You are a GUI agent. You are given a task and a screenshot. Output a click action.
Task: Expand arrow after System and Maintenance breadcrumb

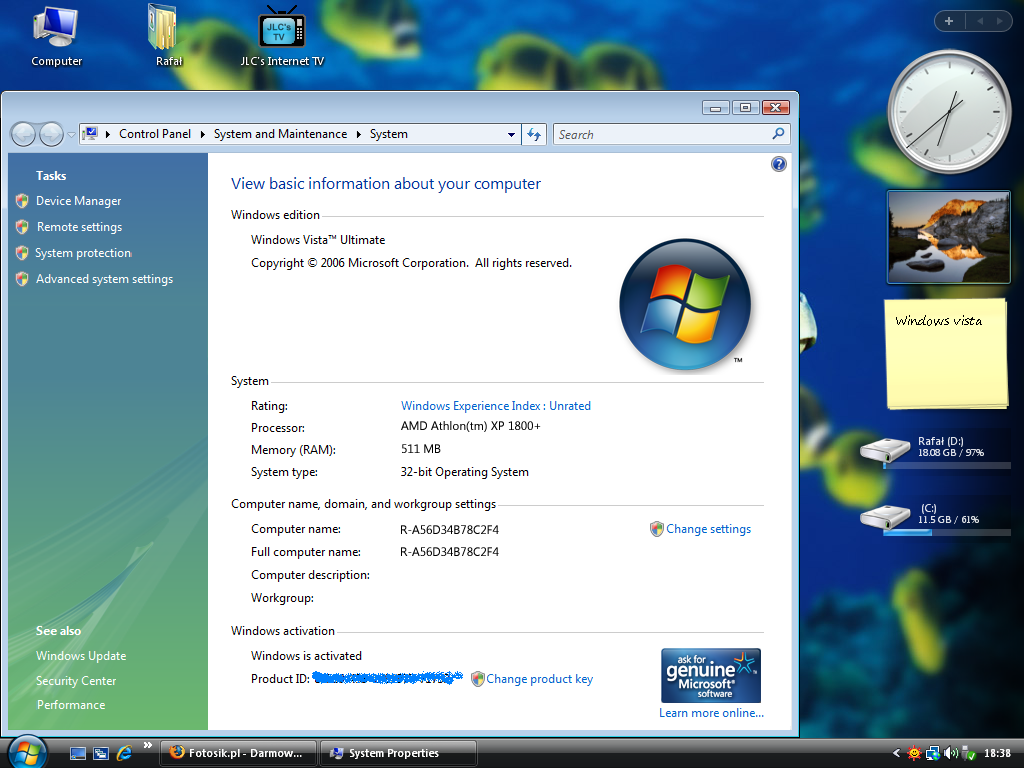[x=359, y=134]
